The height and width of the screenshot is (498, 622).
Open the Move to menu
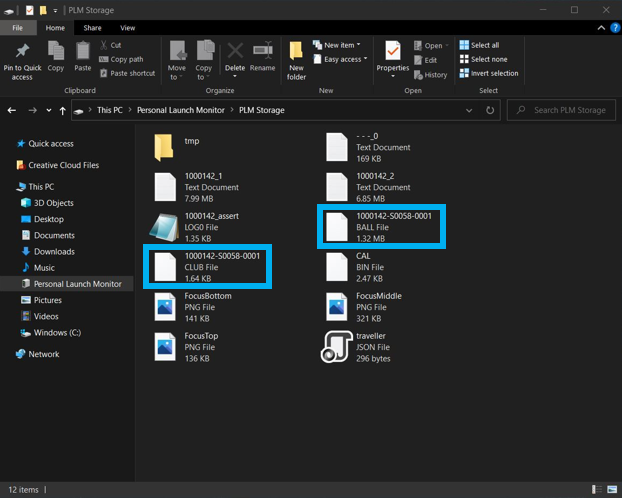[x=177, y=61]
